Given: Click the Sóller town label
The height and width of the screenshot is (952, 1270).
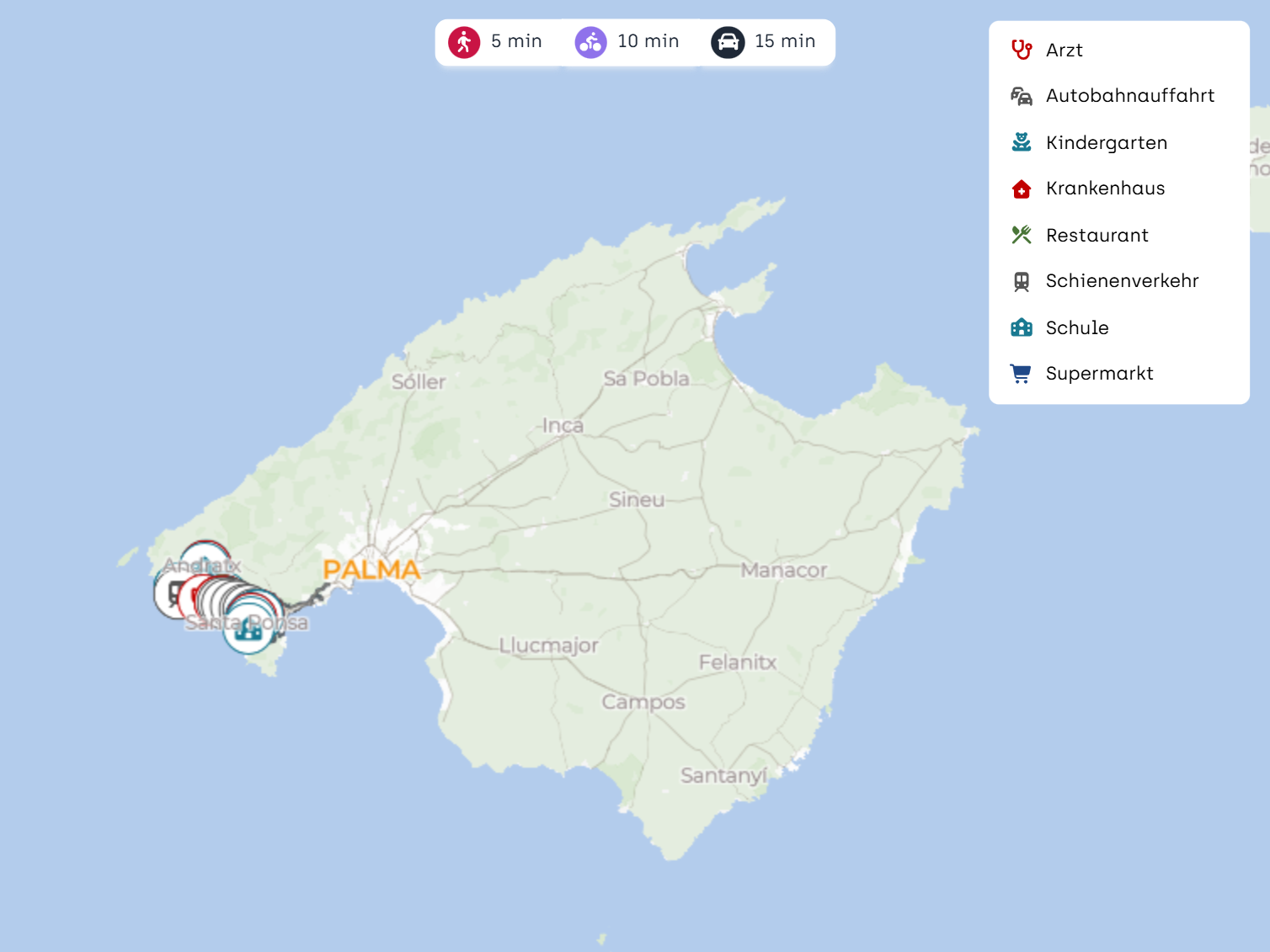Looking at the screenshot, I should click(419, 382).
